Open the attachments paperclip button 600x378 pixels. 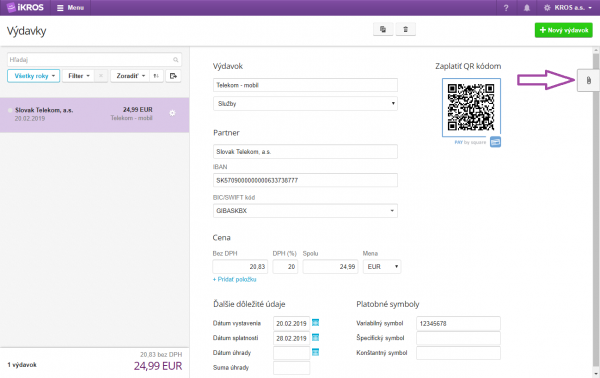588,80
